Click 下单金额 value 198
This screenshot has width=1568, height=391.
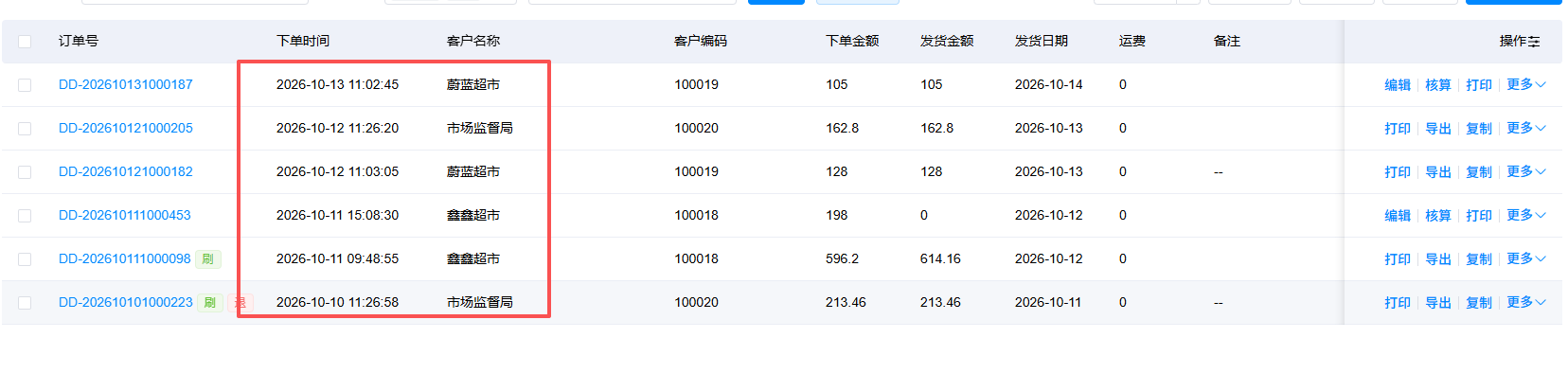[x=837, y=215]
